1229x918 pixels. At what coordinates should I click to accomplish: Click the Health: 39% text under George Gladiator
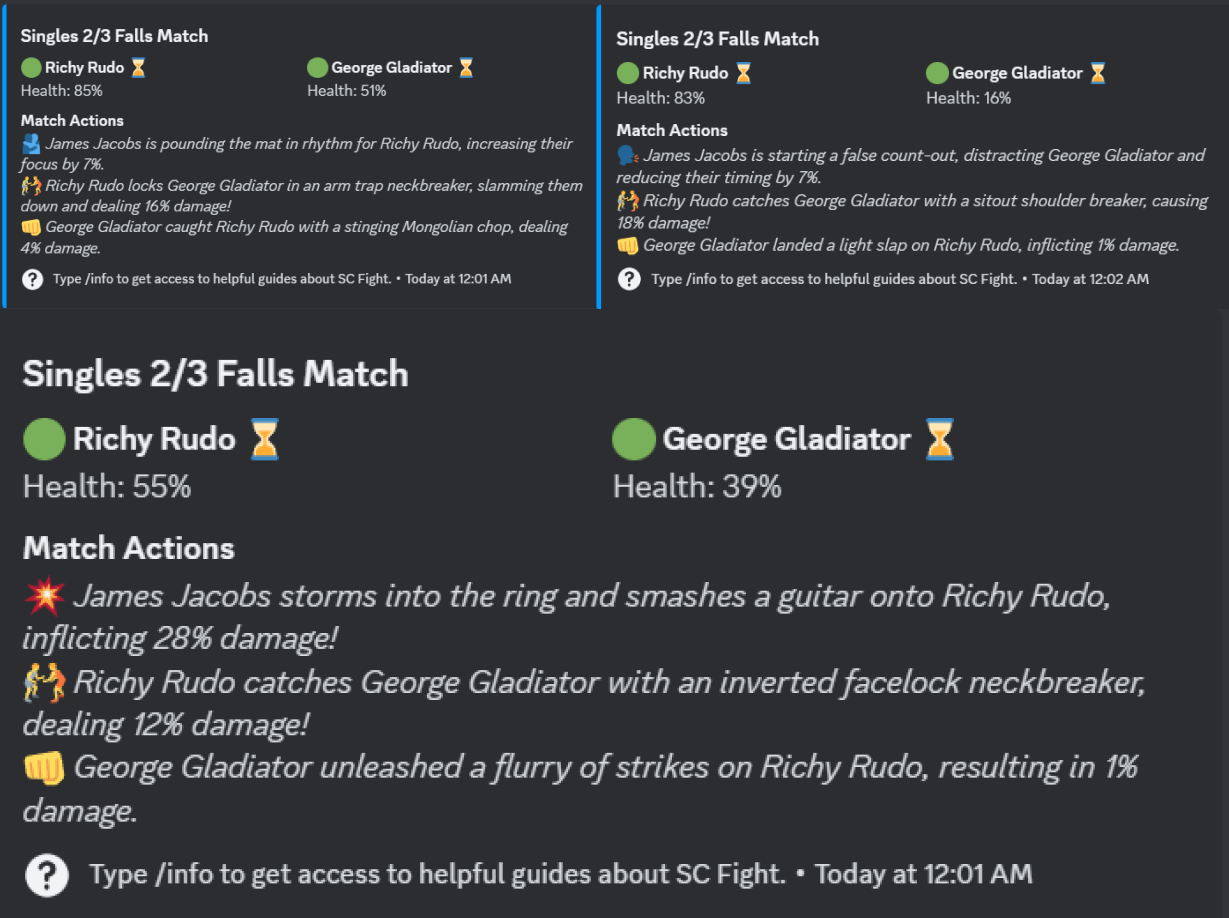pyautogui.click(x=697, y=487)
